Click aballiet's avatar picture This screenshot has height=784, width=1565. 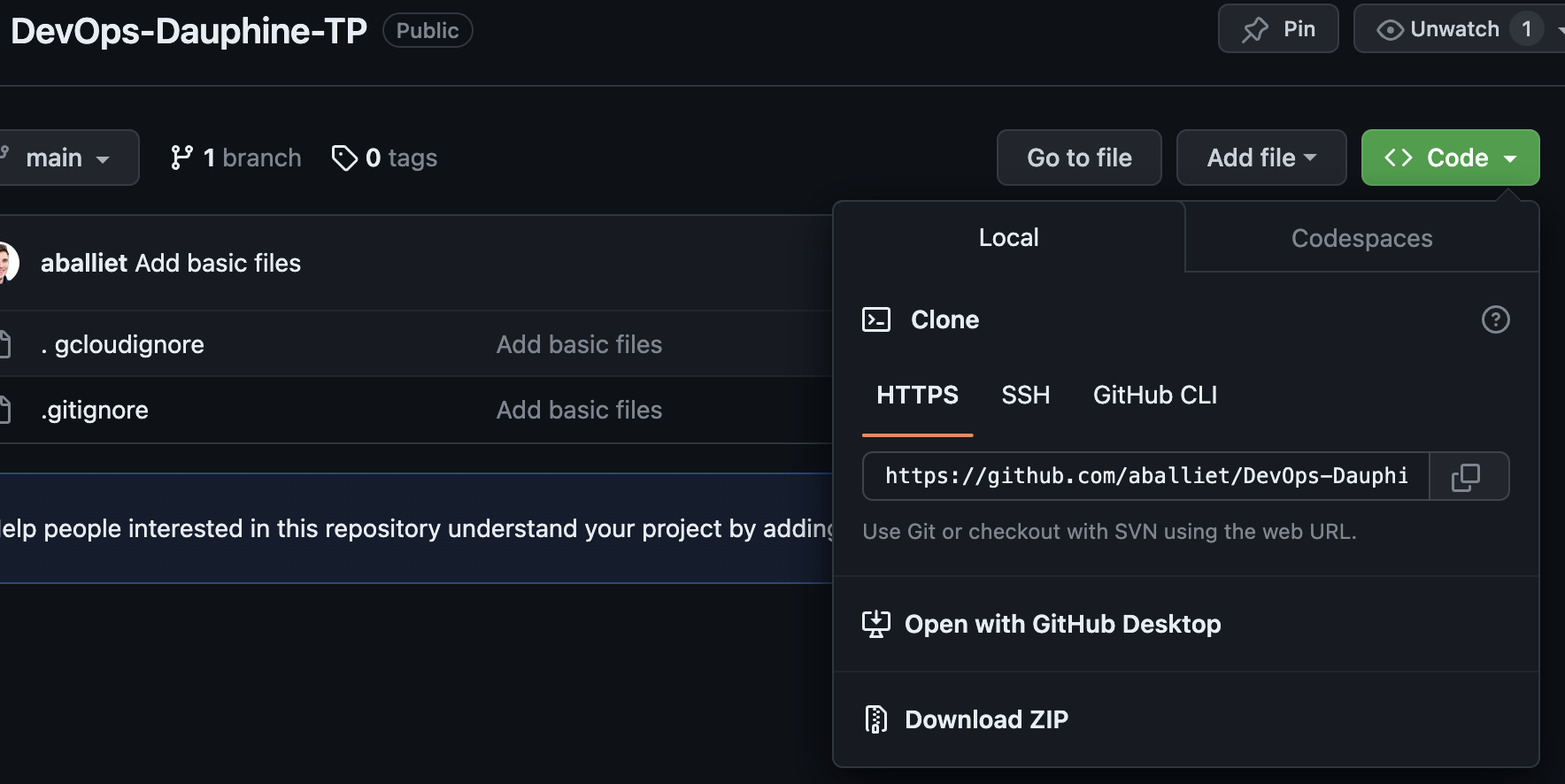(7, 263)
